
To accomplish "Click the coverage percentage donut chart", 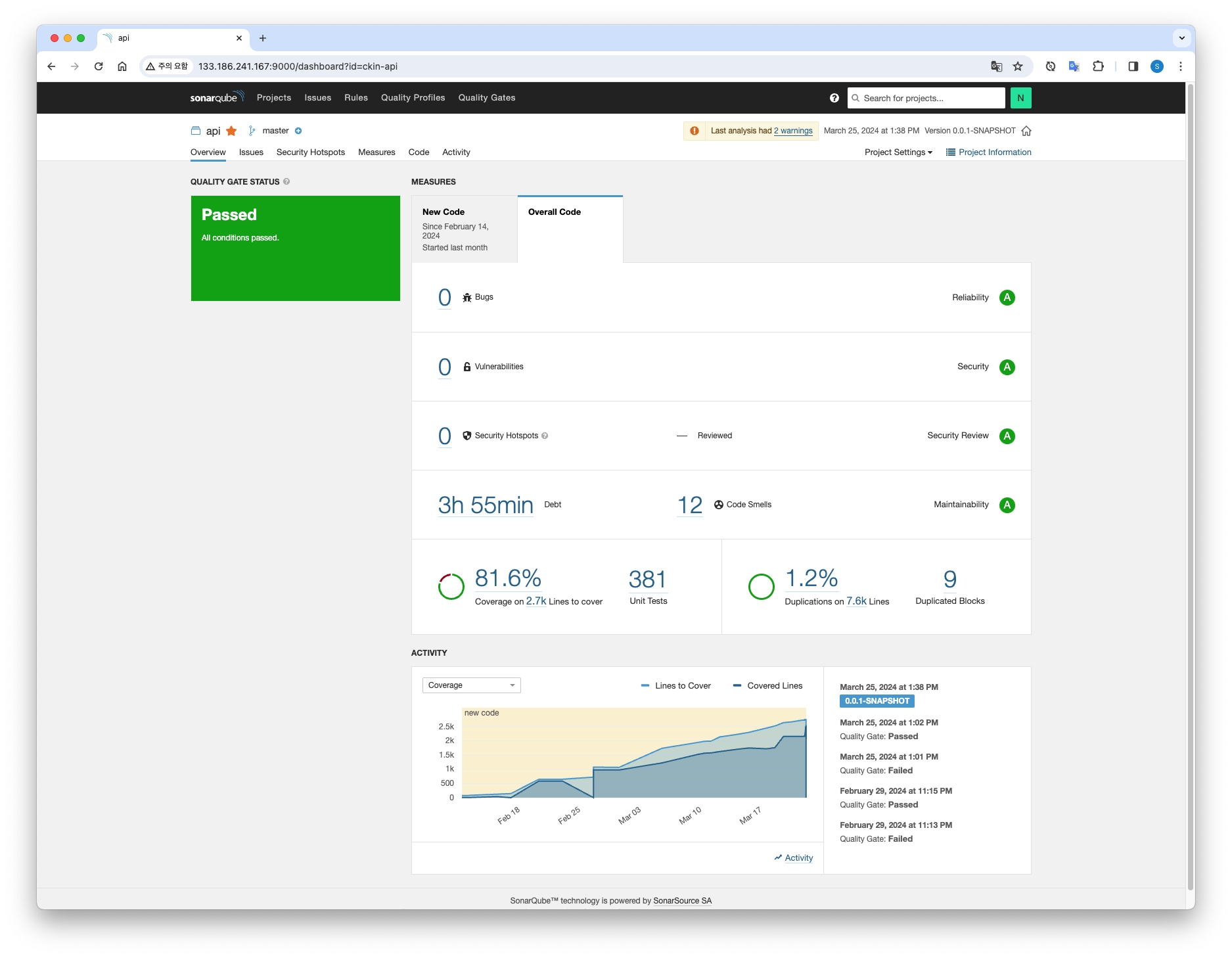I will (451, 586).
